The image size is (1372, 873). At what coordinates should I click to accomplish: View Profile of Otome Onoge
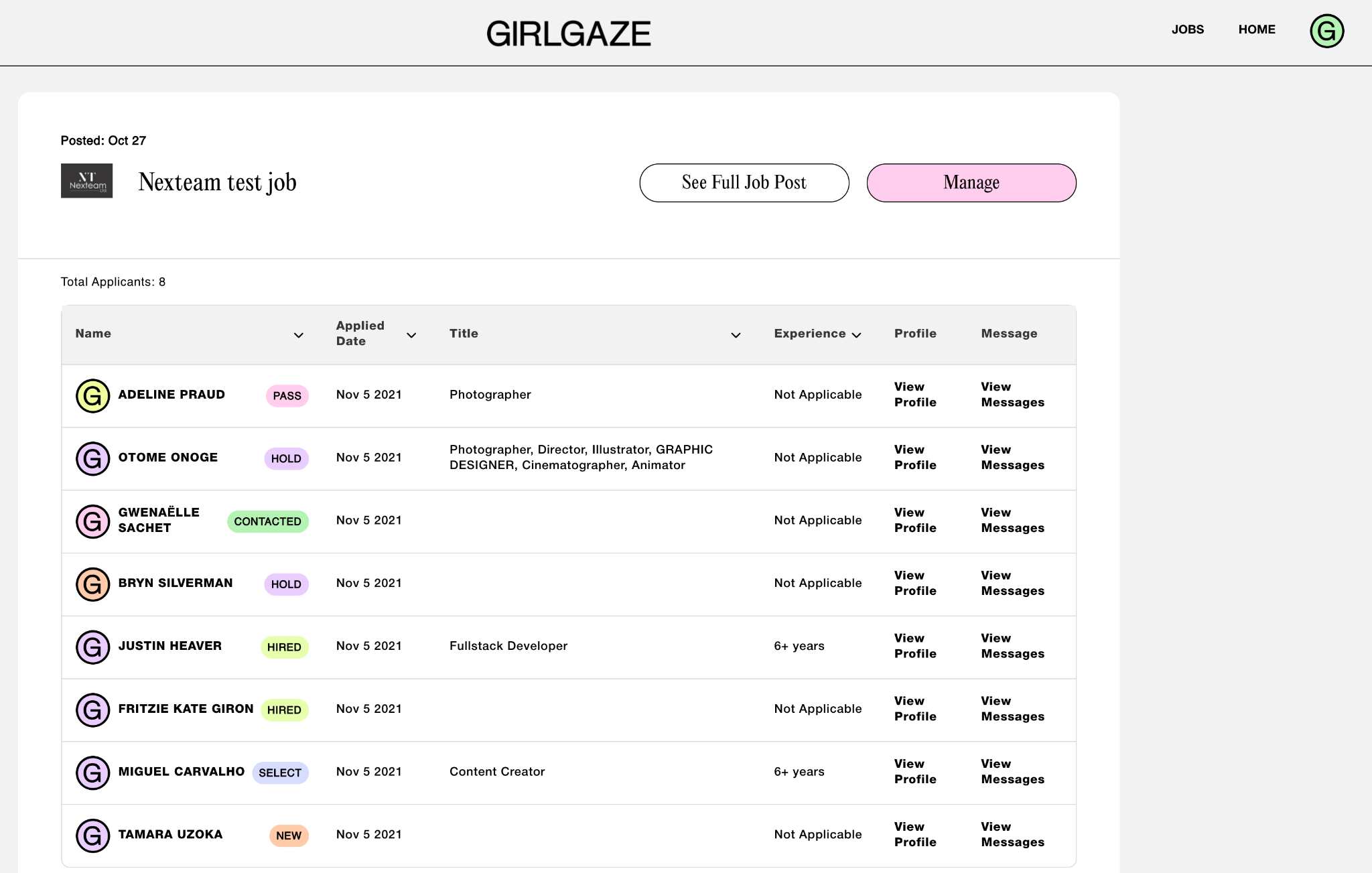[x=915, y=458]
